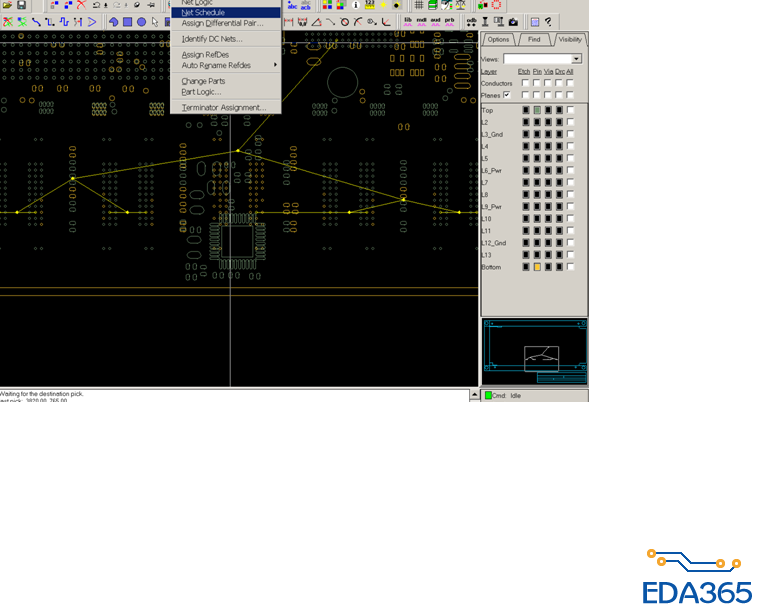Check the Conductors Etch checkbox

[524, 83]
